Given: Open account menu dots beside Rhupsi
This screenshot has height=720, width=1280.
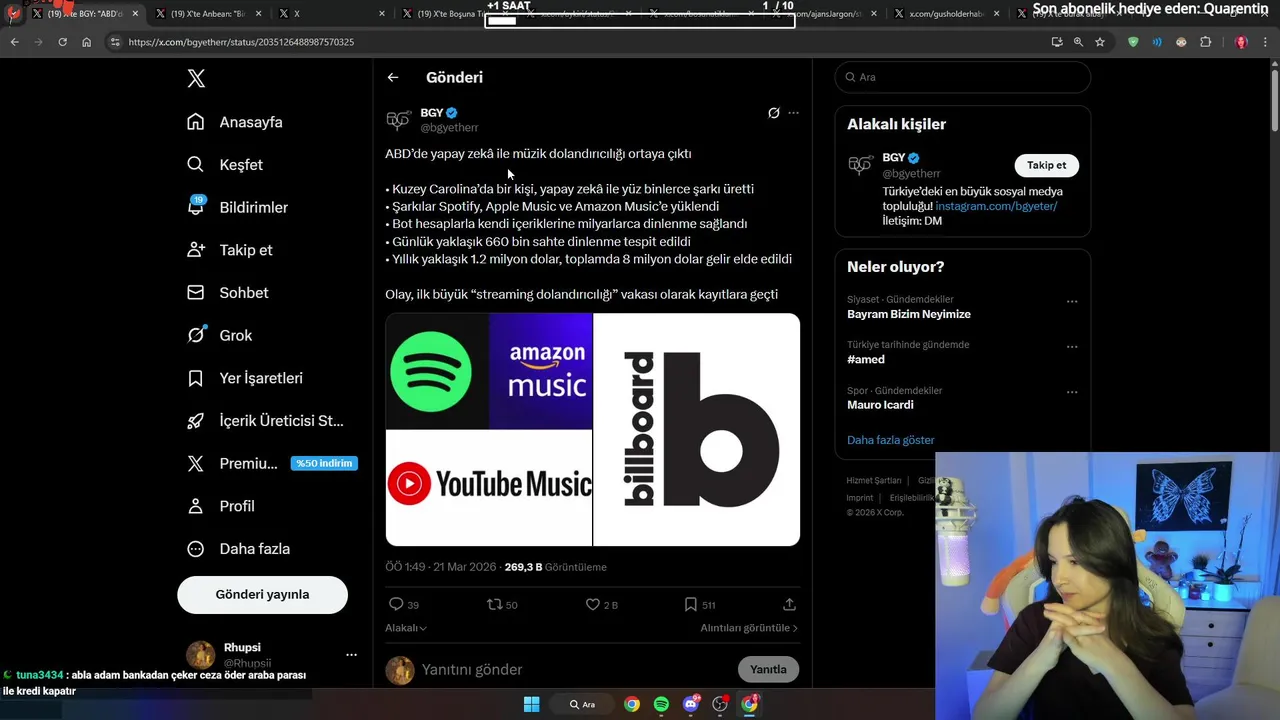Looking at the screenshot, I should tap(351, 655).
